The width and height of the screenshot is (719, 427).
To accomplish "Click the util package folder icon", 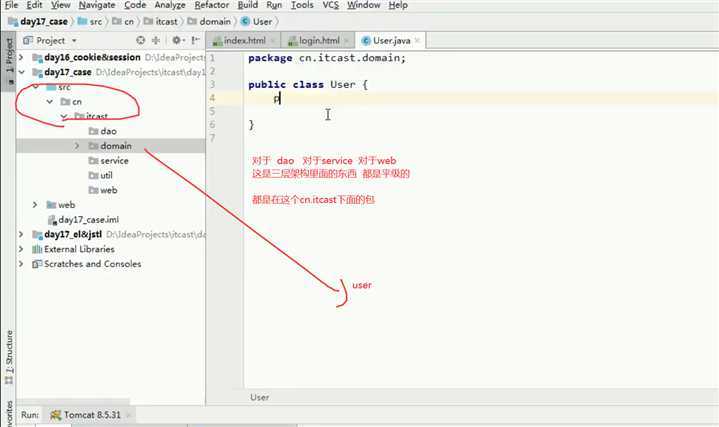I will coord(94,175).
